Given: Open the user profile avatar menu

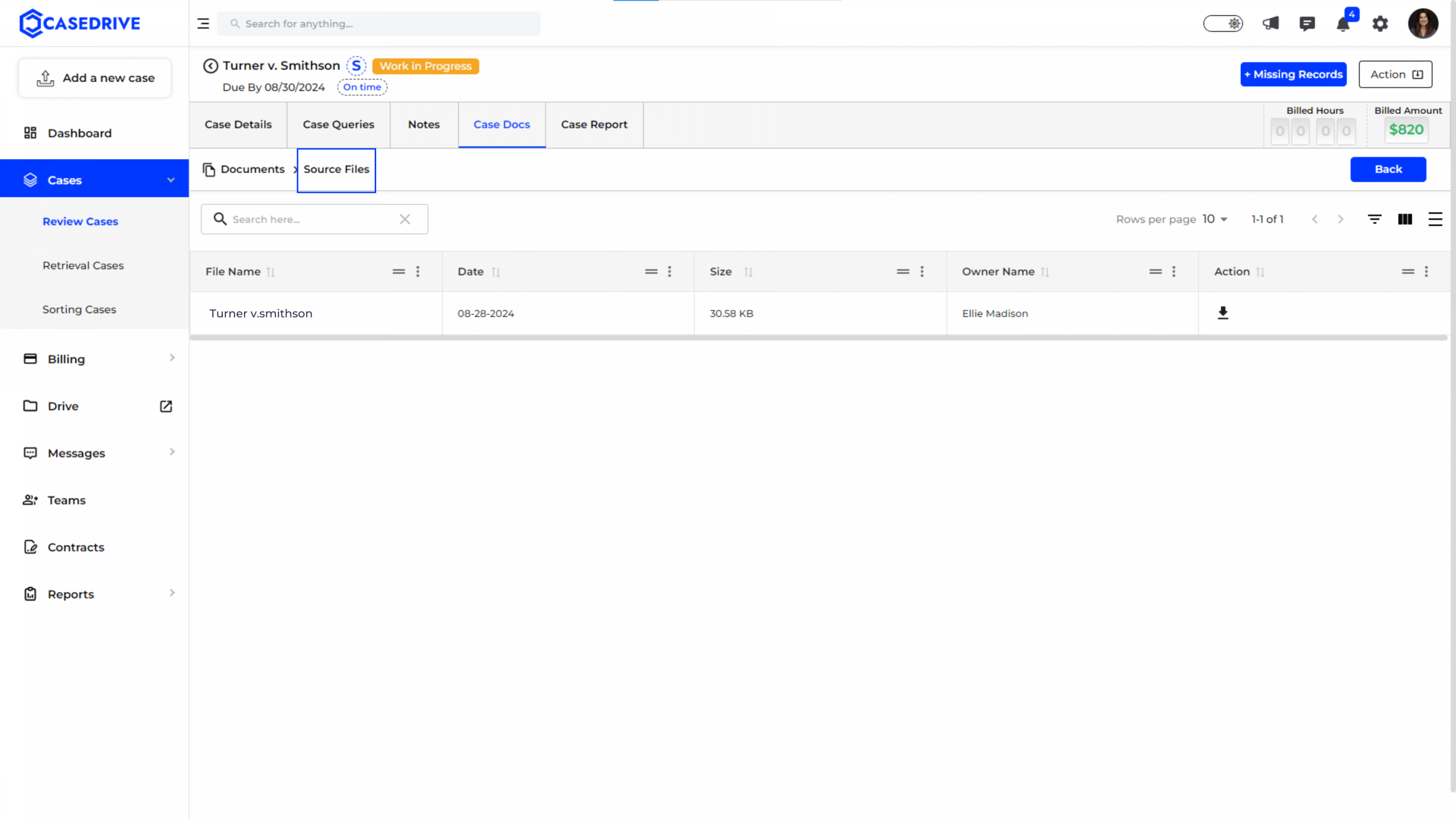Looking at the screenshot, I should pos(1423,24).
